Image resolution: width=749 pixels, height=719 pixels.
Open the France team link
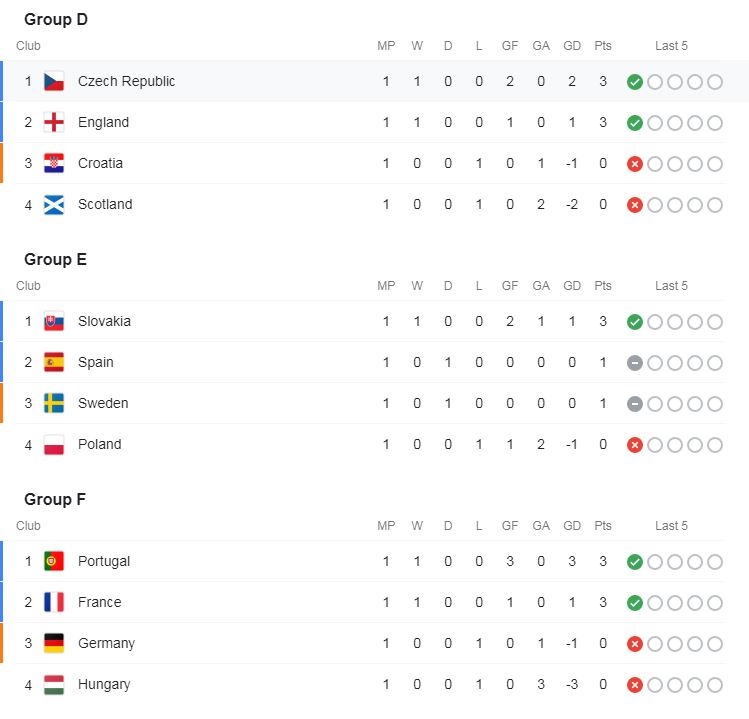[x=99, y=602]
